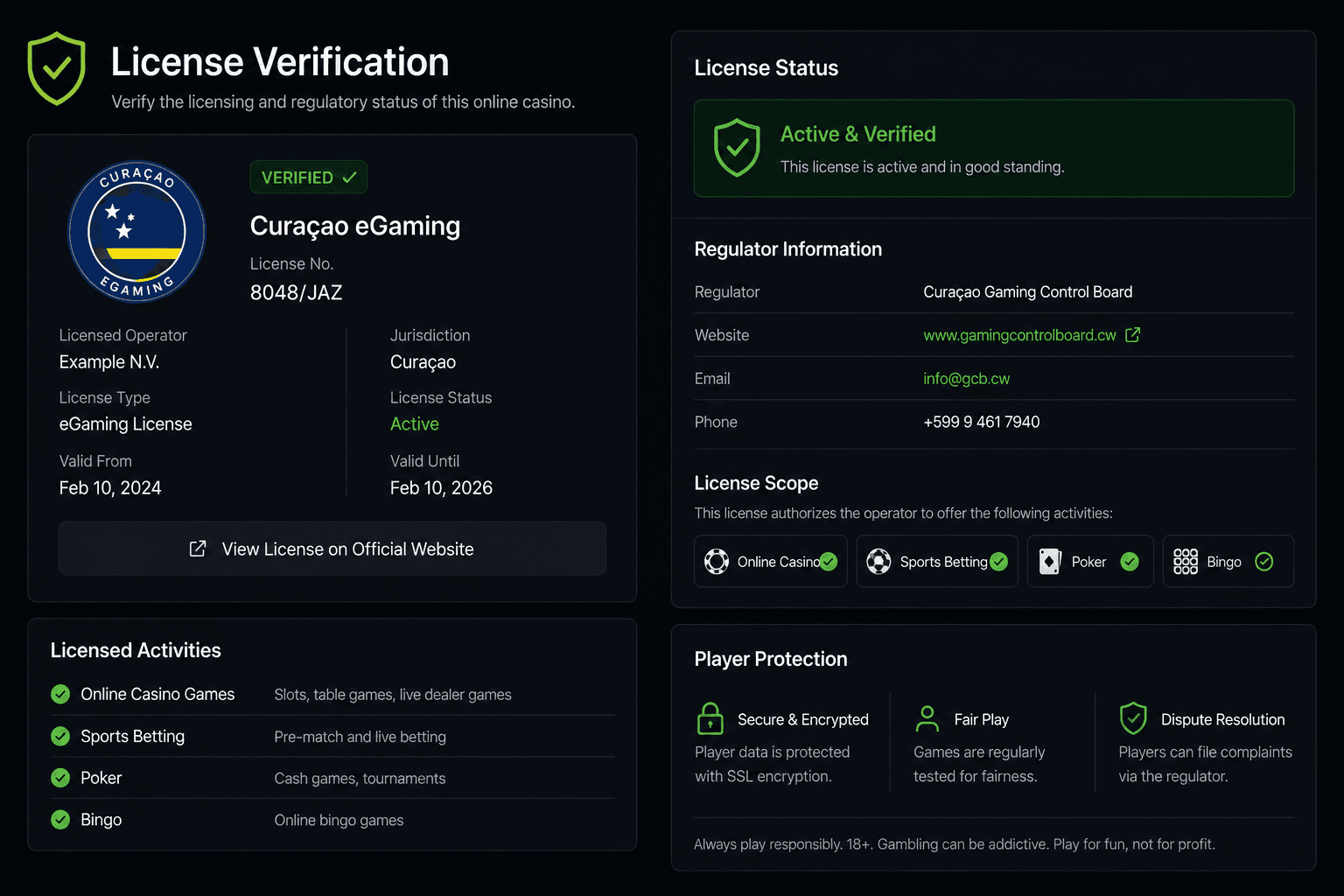
Task: Click green check on Online Casino scope
Action: click(829, 562)
